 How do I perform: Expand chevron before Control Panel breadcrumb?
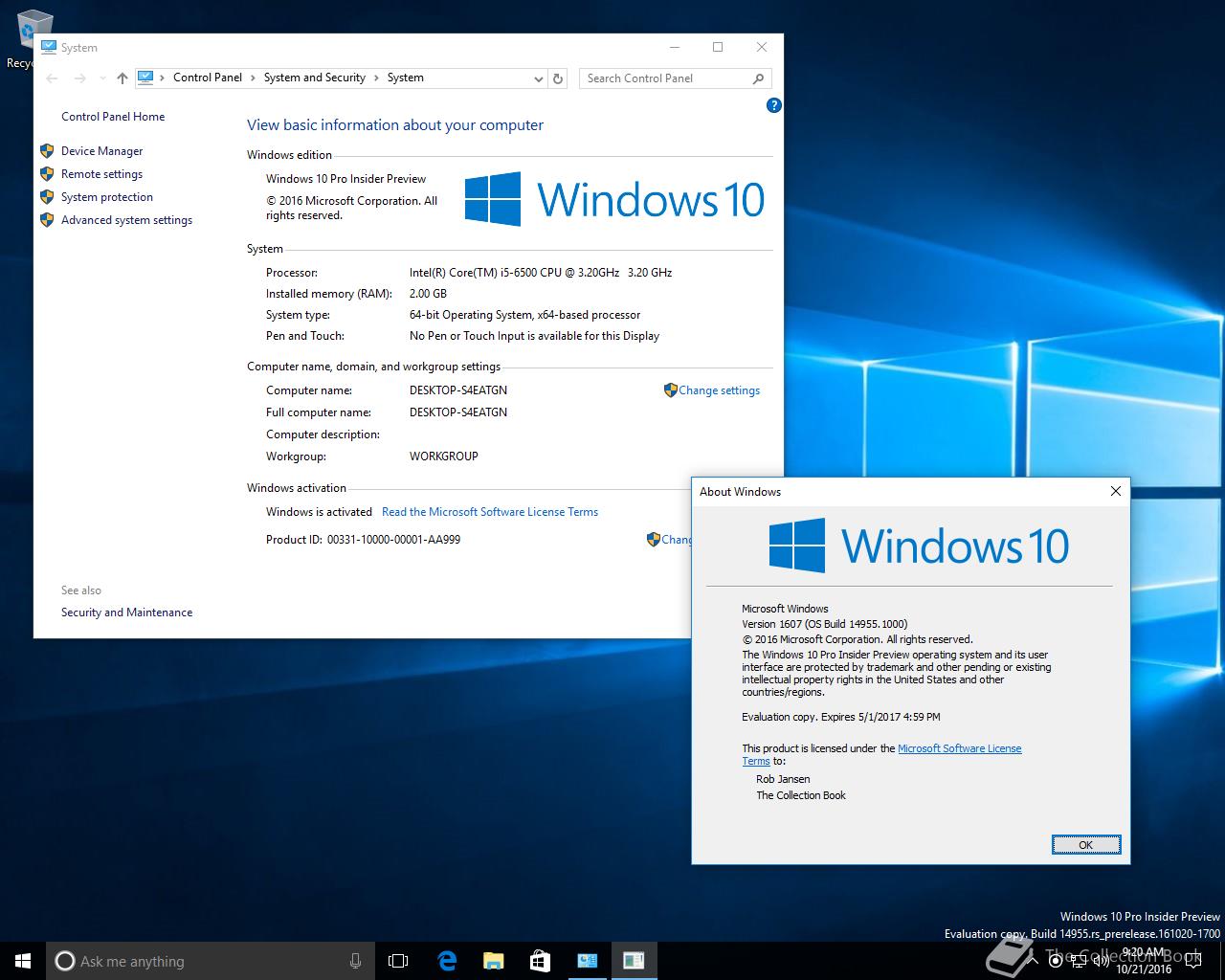click(x=162, y=78)
